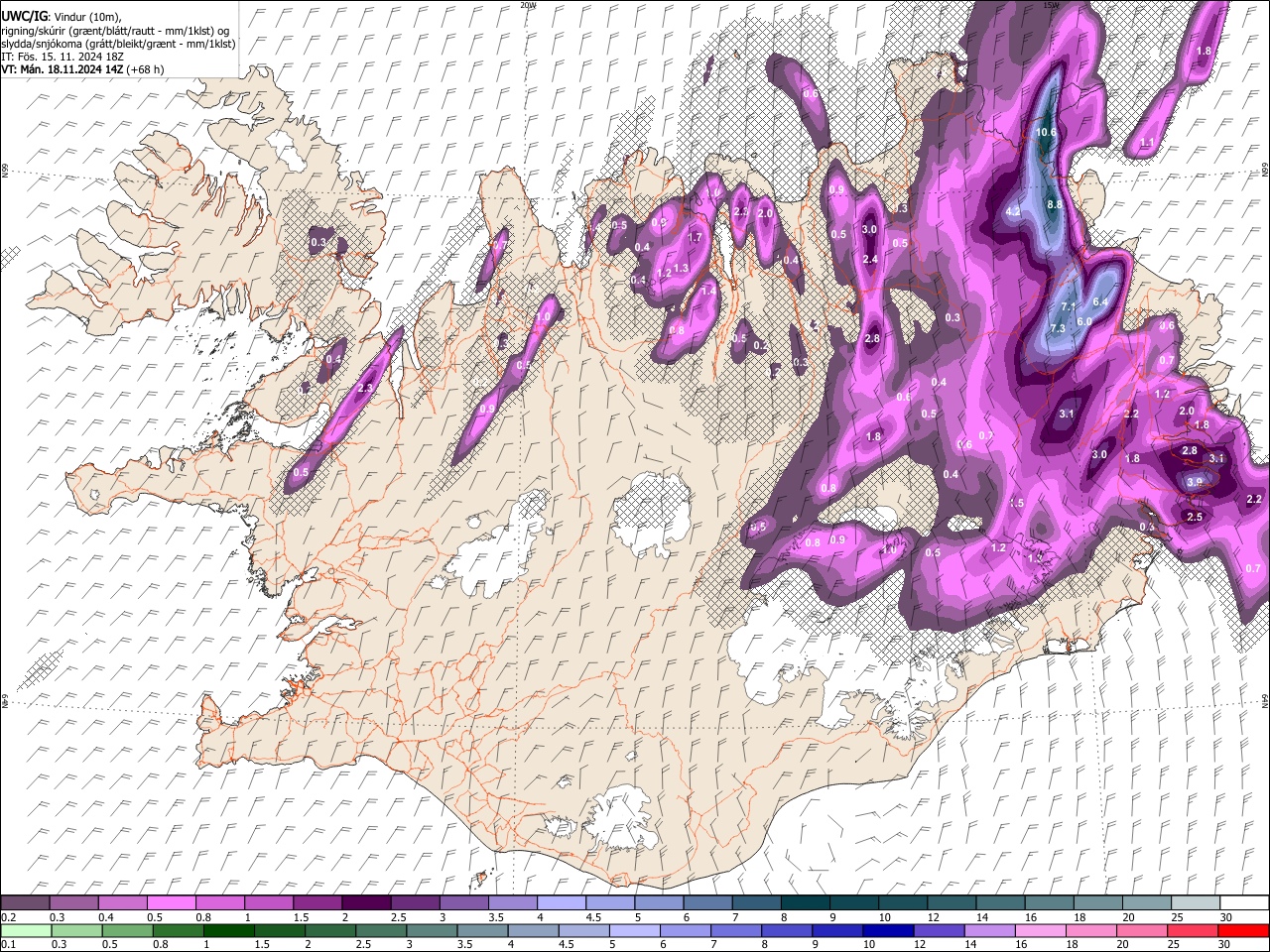Click the 2.5 precipitation label
This screenshot has height=952, width=1270.
(1195, 518)
